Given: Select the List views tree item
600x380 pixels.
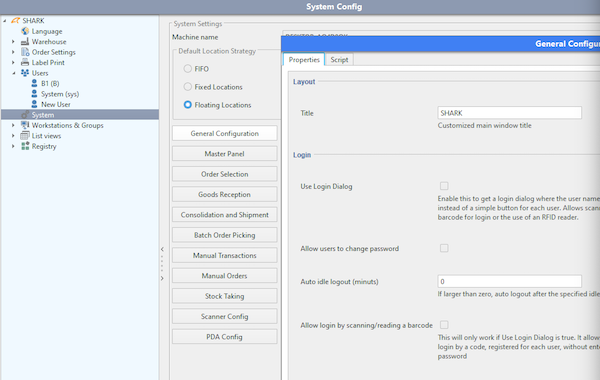Looking at the screenshot, I should (46, 136).
